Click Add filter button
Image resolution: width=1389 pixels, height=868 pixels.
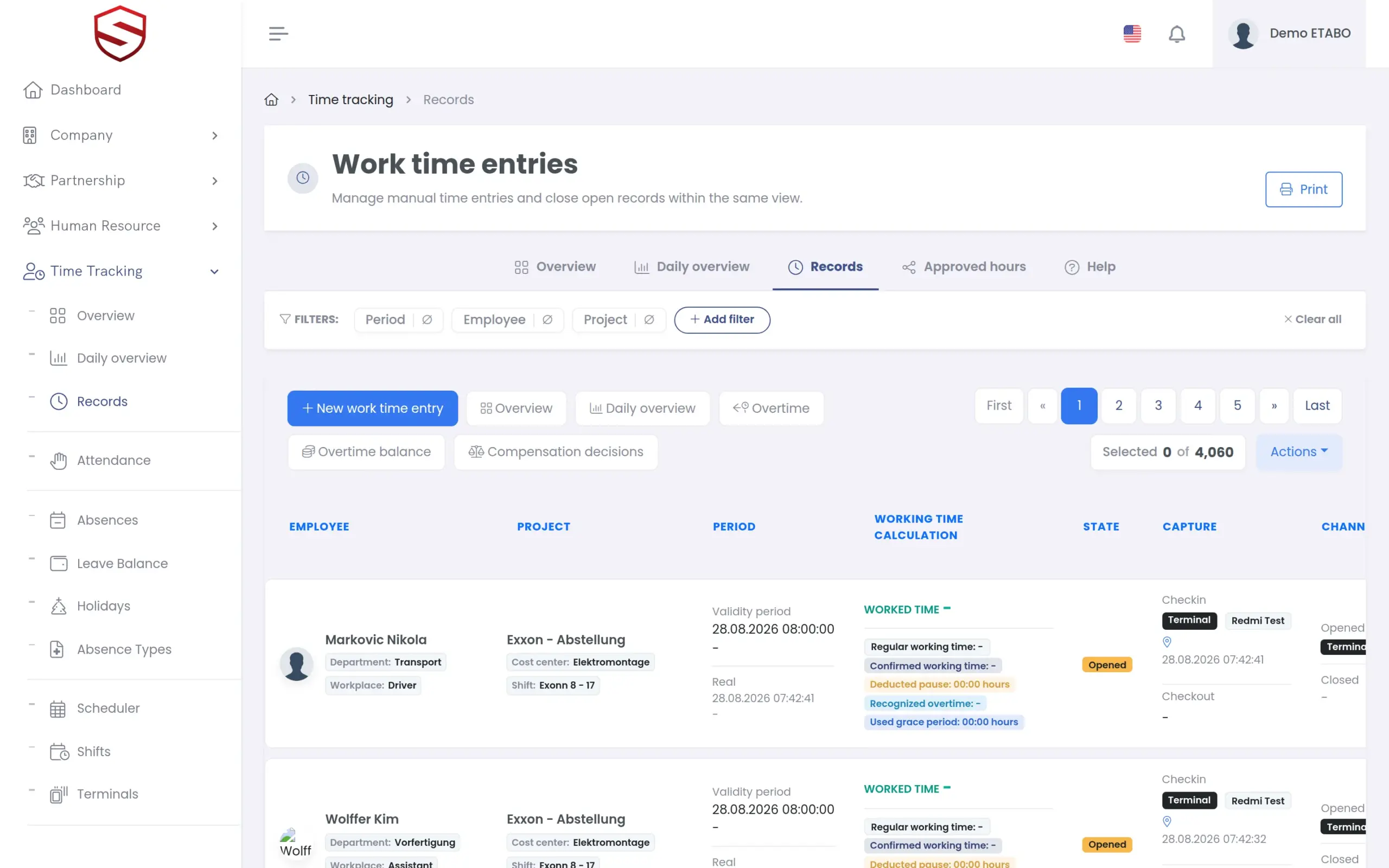coord(722,319)
